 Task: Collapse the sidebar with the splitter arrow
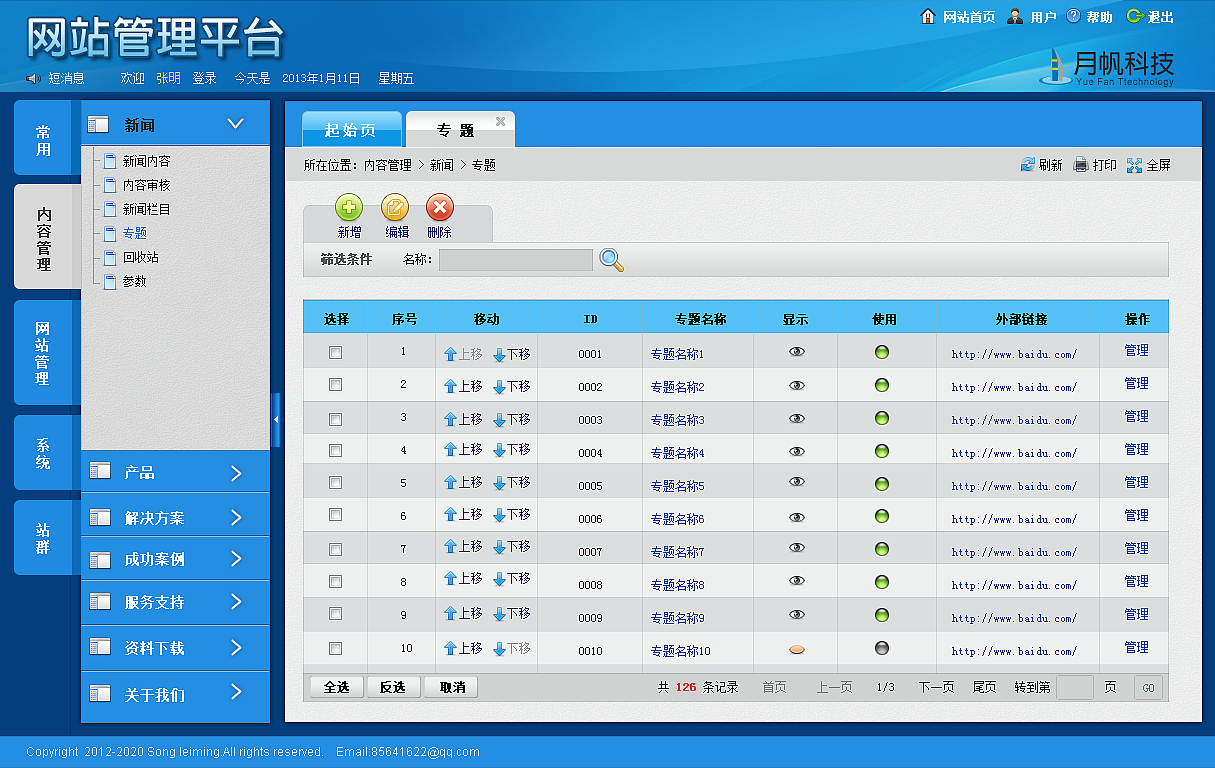coord(277,420)
